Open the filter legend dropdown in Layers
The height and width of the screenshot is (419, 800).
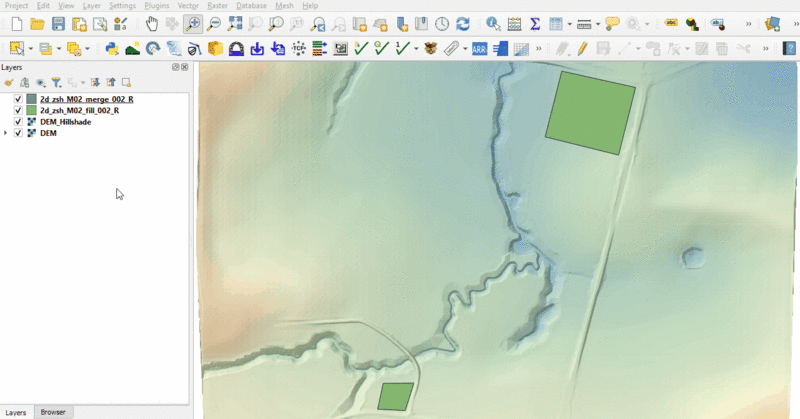[x=57, y=83]
